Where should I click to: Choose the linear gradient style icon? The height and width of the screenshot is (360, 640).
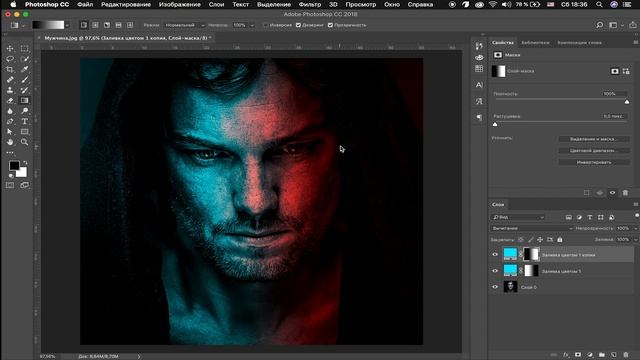pos(84,25)
